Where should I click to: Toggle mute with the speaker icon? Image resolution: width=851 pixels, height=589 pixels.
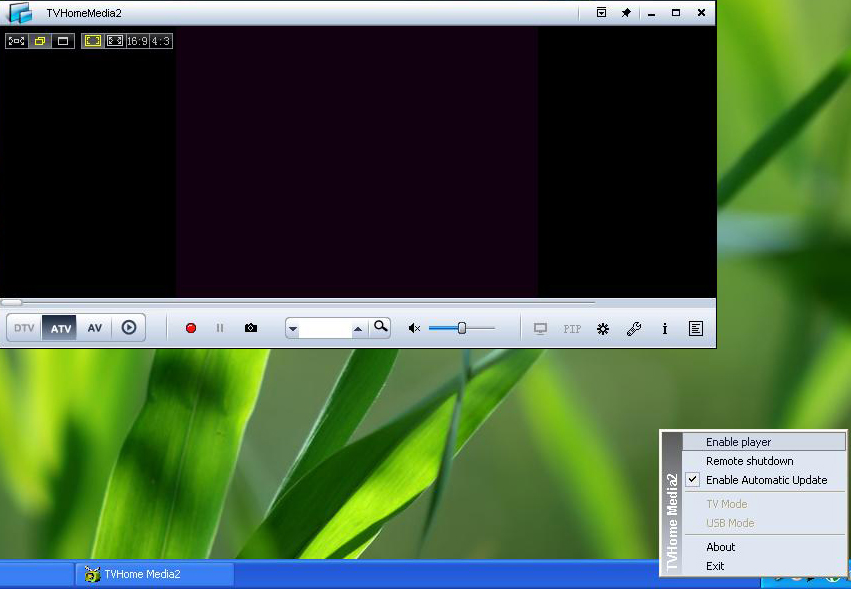(414, 328)
